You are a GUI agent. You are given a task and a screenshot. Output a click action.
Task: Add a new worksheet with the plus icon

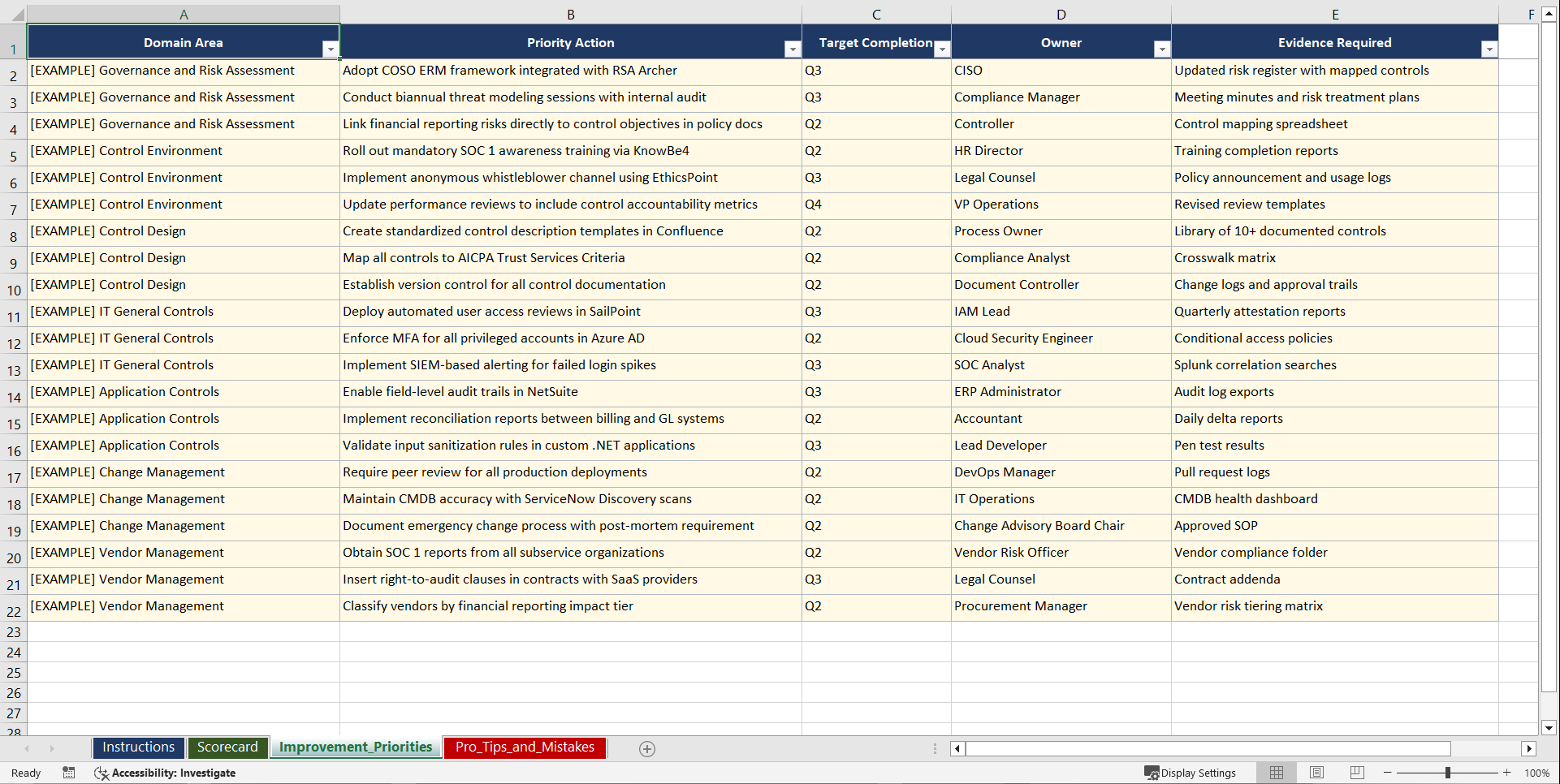coord(647,748)
